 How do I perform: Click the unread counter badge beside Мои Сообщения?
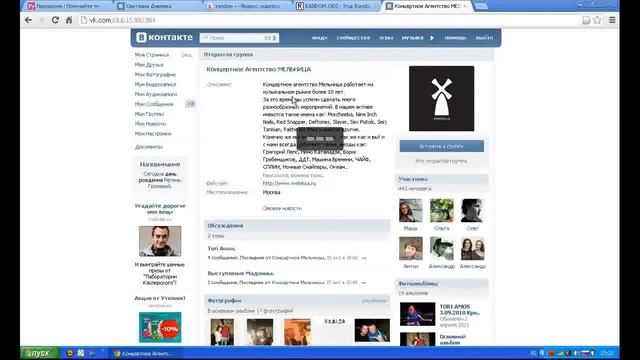190,104
